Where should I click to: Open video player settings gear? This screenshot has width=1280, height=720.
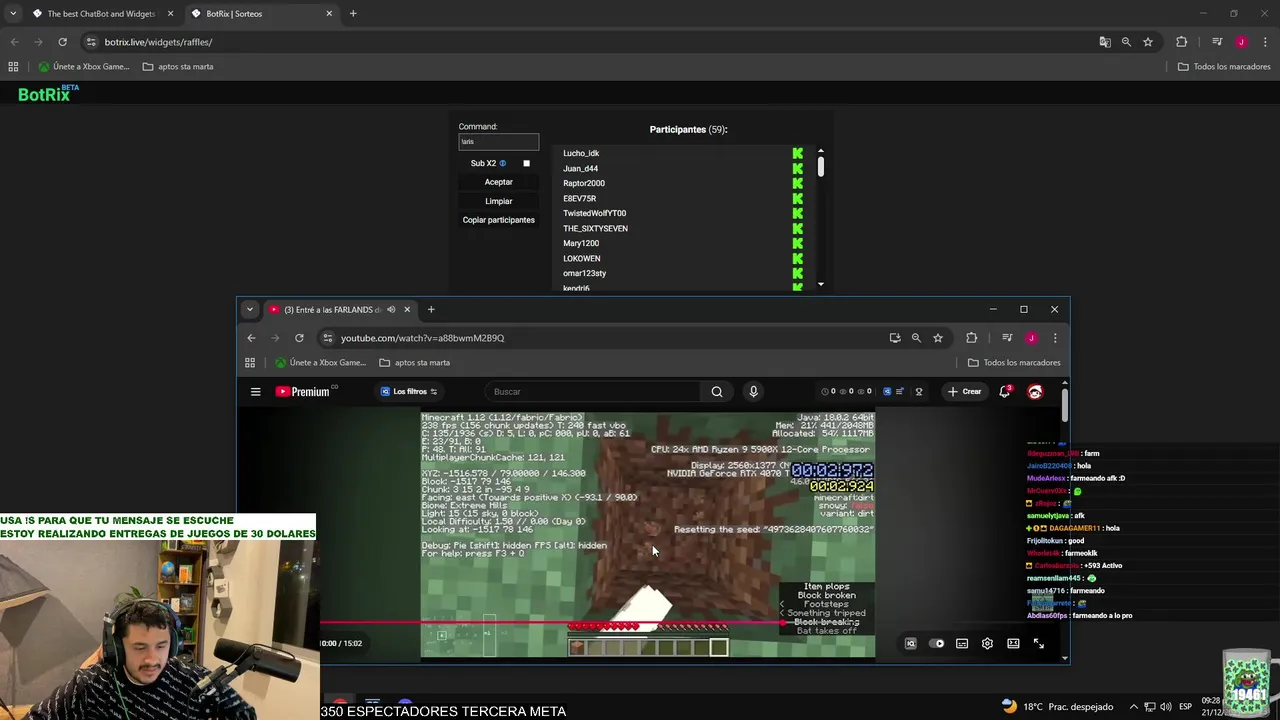[987, 643]
